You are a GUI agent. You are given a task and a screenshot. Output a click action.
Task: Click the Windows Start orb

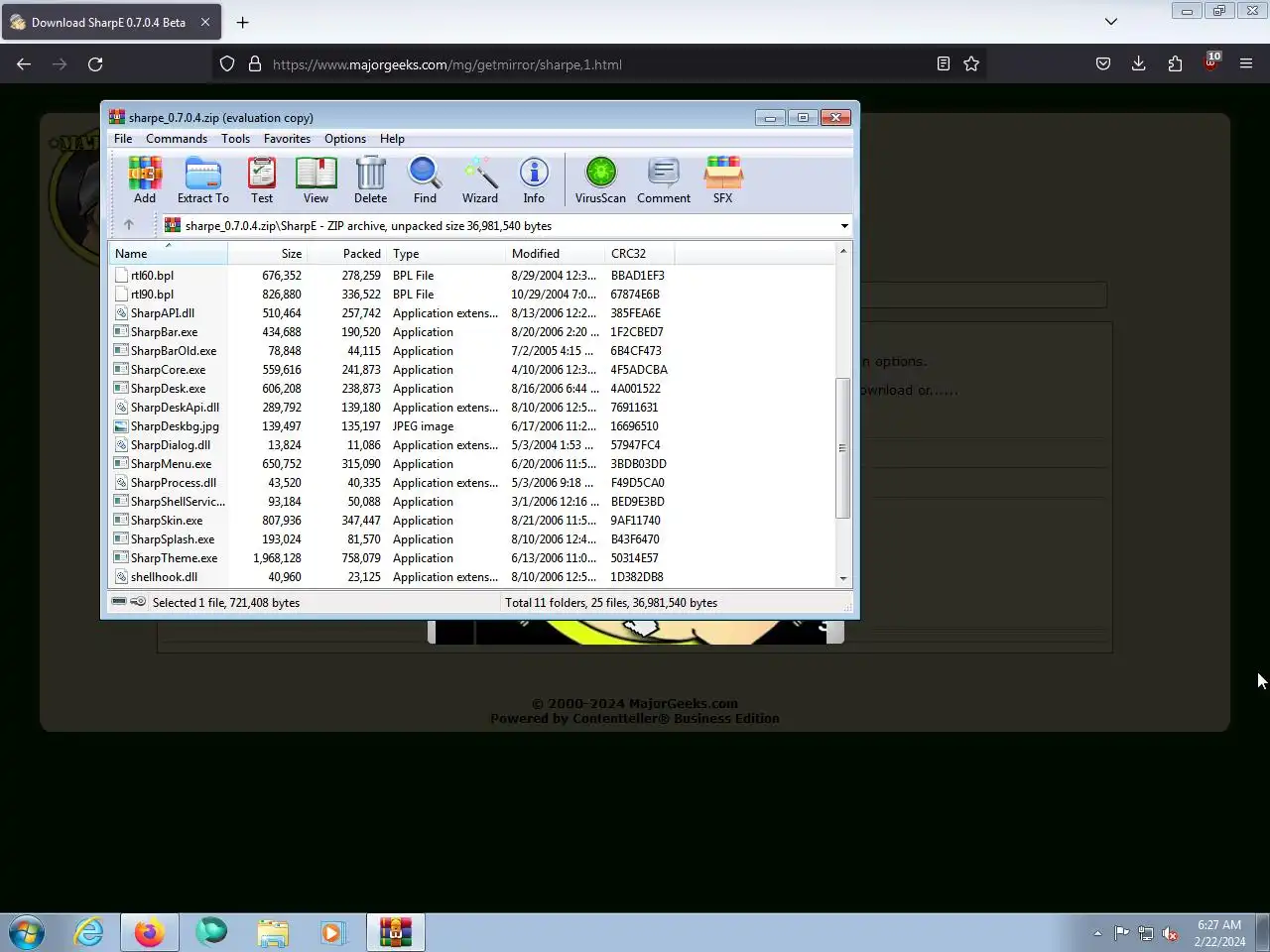pyautogui.click(x=27, y=932)
